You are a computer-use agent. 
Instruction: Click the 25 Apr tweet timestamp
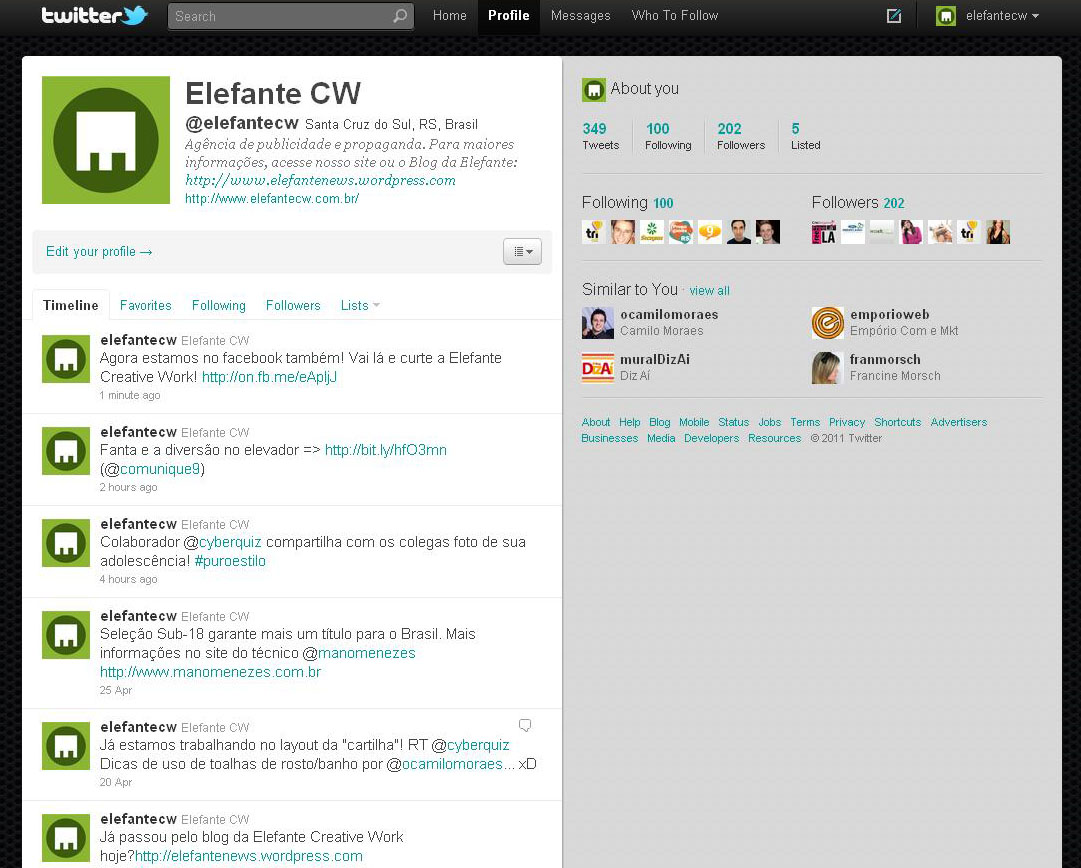click(x=116, y=690)
